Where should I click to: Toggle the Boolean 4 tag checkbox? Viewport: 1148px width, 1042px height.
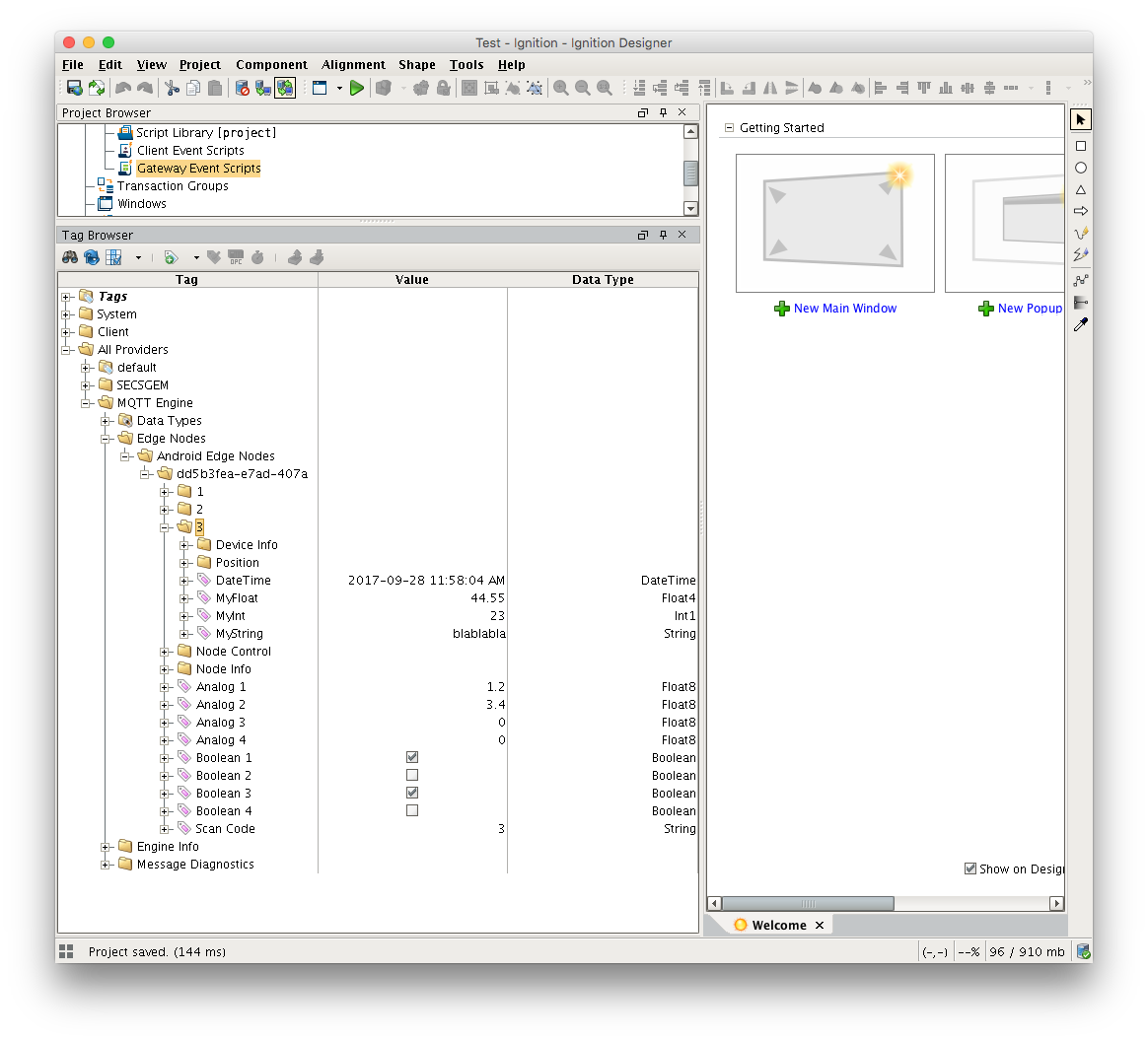coord(412,810)
